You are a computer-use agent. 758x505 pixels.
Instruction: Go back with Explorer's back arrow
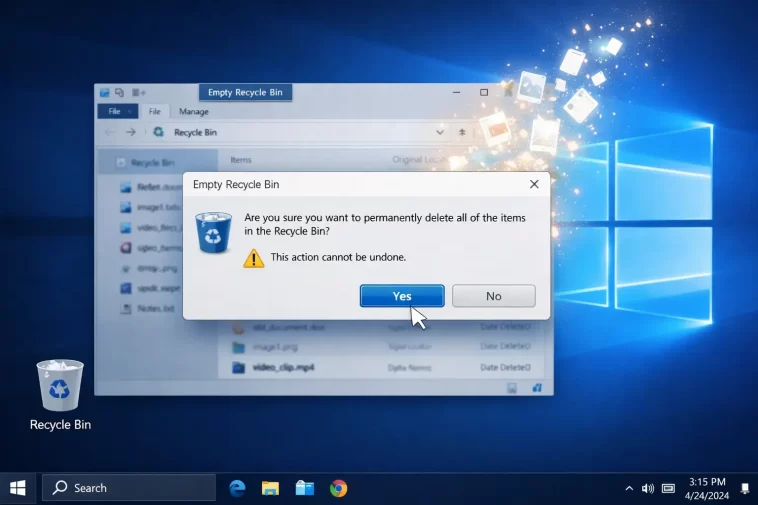[x=110, y=132]
